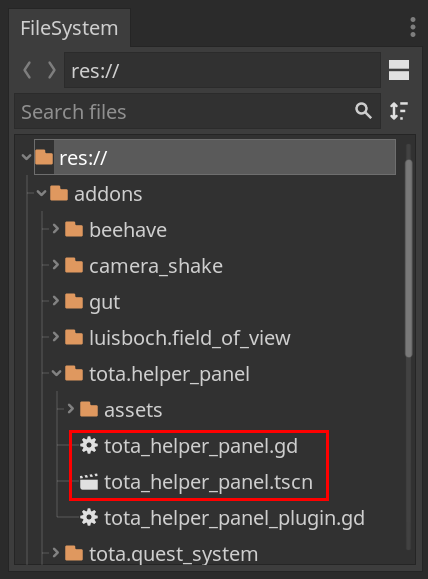Click the gear icon of tota_helper_panel_plugin.gd
Screen dimensions: 428x579
89,517
